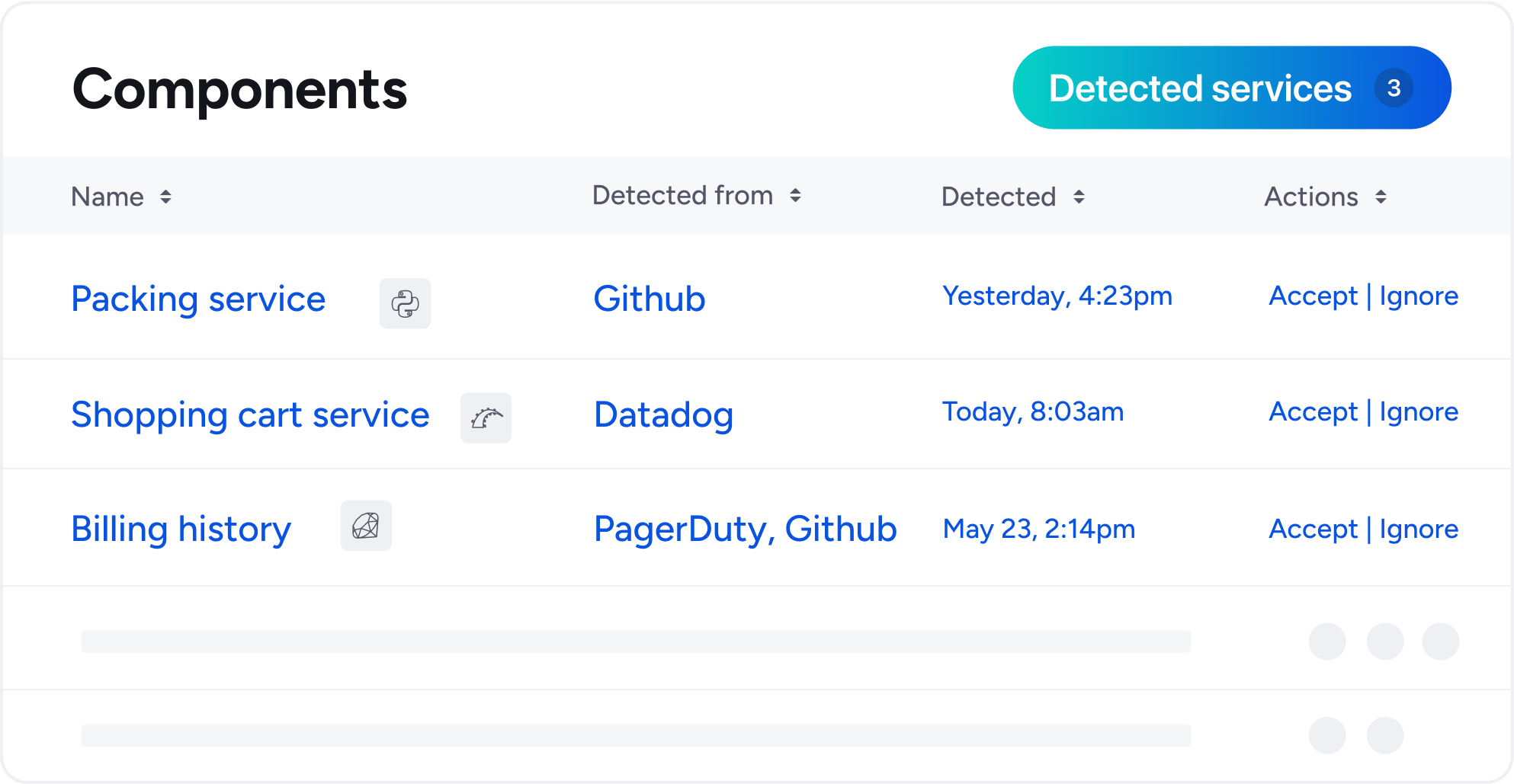This screenshot has width=1514, height=784.
Task: Open the Packing service link
Action: [198, 299]
